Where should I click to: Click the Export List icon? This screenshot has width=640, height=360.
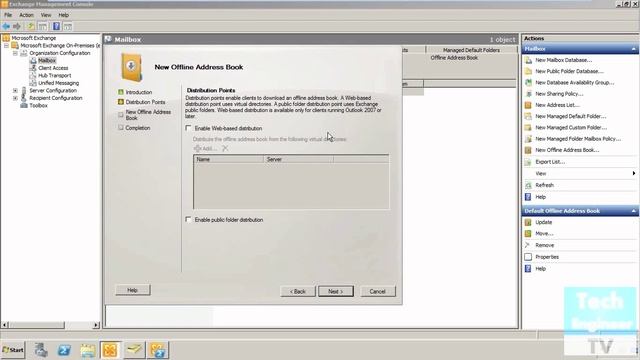click(528, 162)
